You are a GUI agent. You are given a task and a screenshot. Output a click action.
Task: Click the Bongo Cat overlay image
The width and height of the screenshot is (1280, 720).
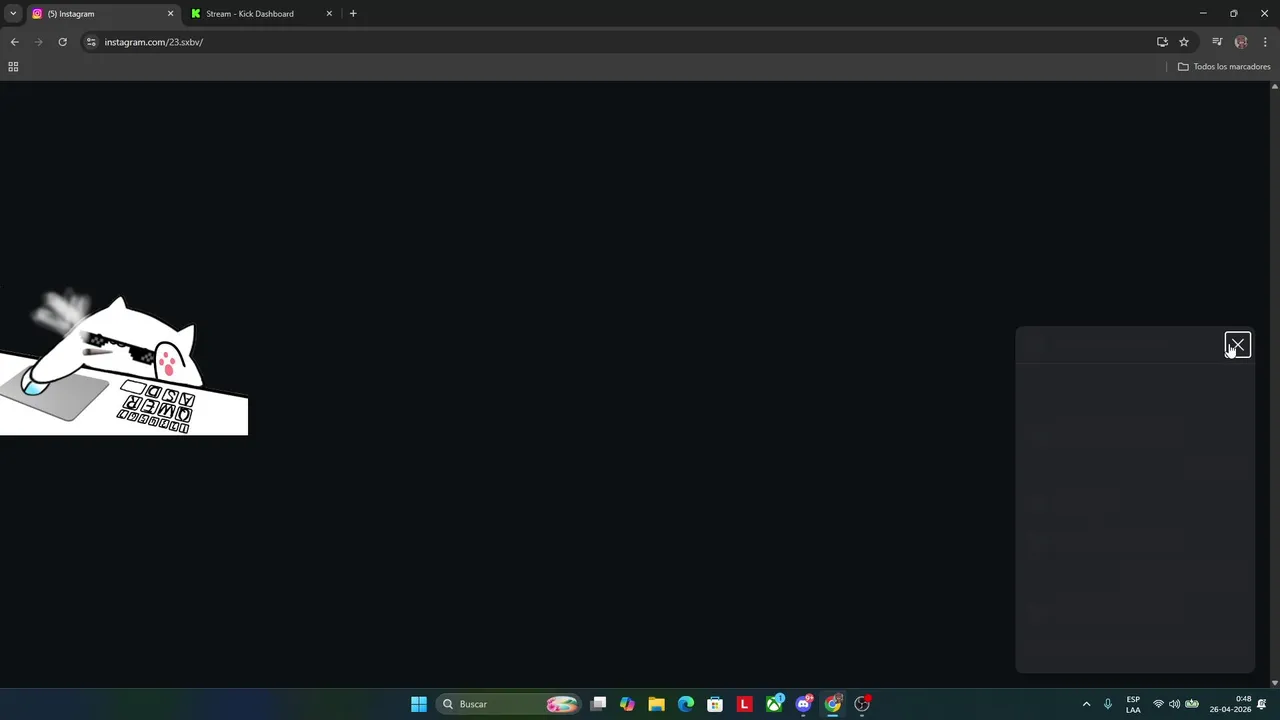(124, 362)
